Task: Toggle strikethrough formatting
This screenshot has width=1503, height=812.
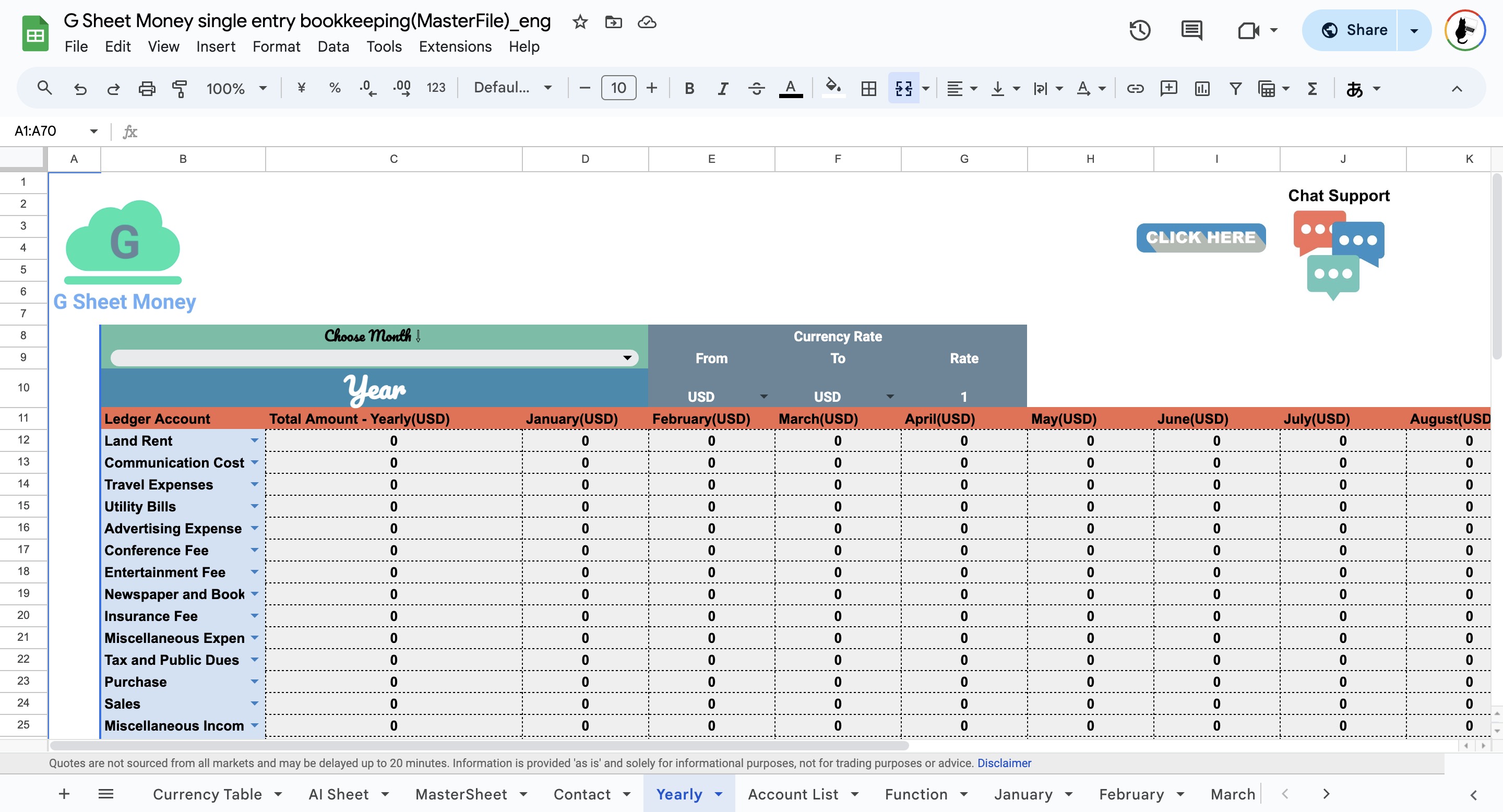Action: (x=756, y=88)
